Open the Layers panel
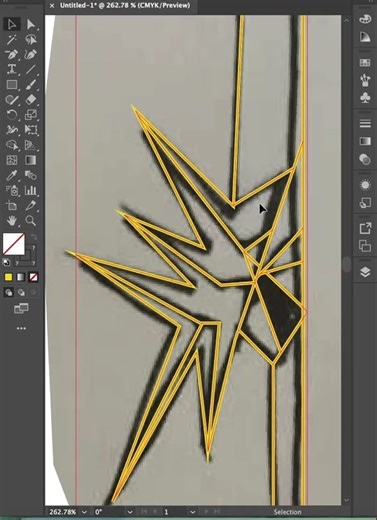 [365, 272]
